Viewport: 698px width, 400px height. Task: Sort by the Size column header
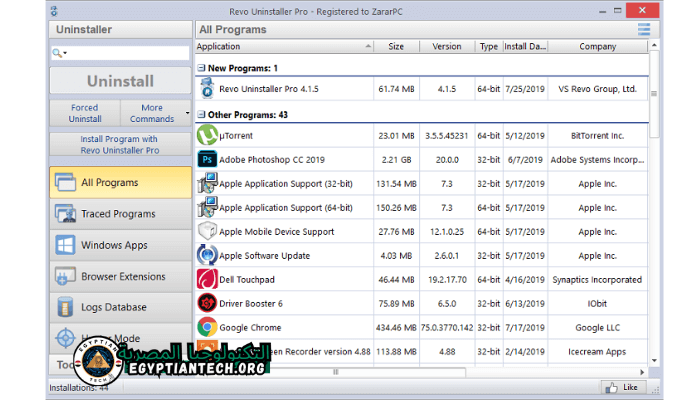point(396,46)
